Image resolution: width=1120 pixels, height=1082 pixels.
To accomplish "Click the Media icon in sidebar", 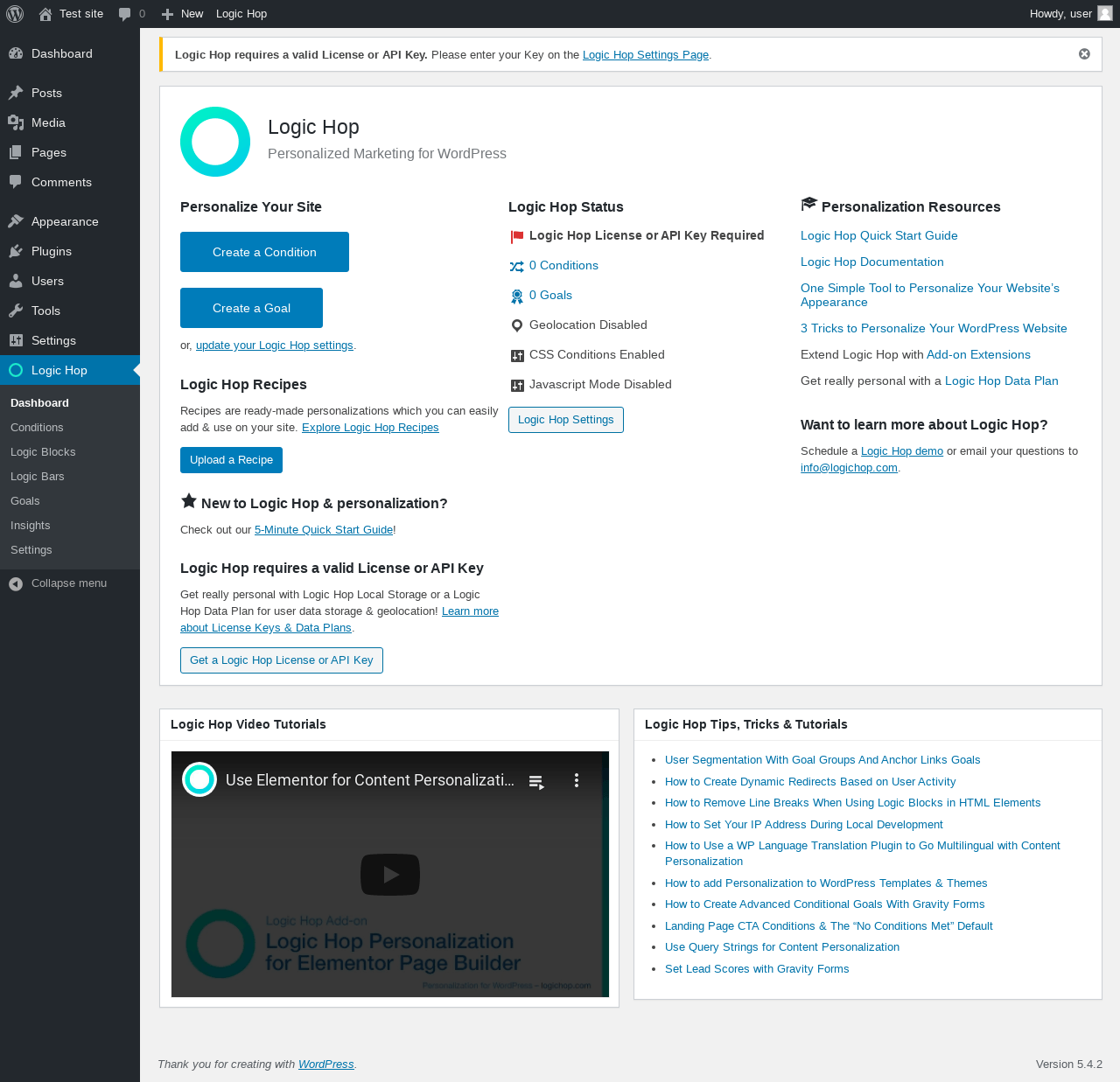I will pos(16,122).
